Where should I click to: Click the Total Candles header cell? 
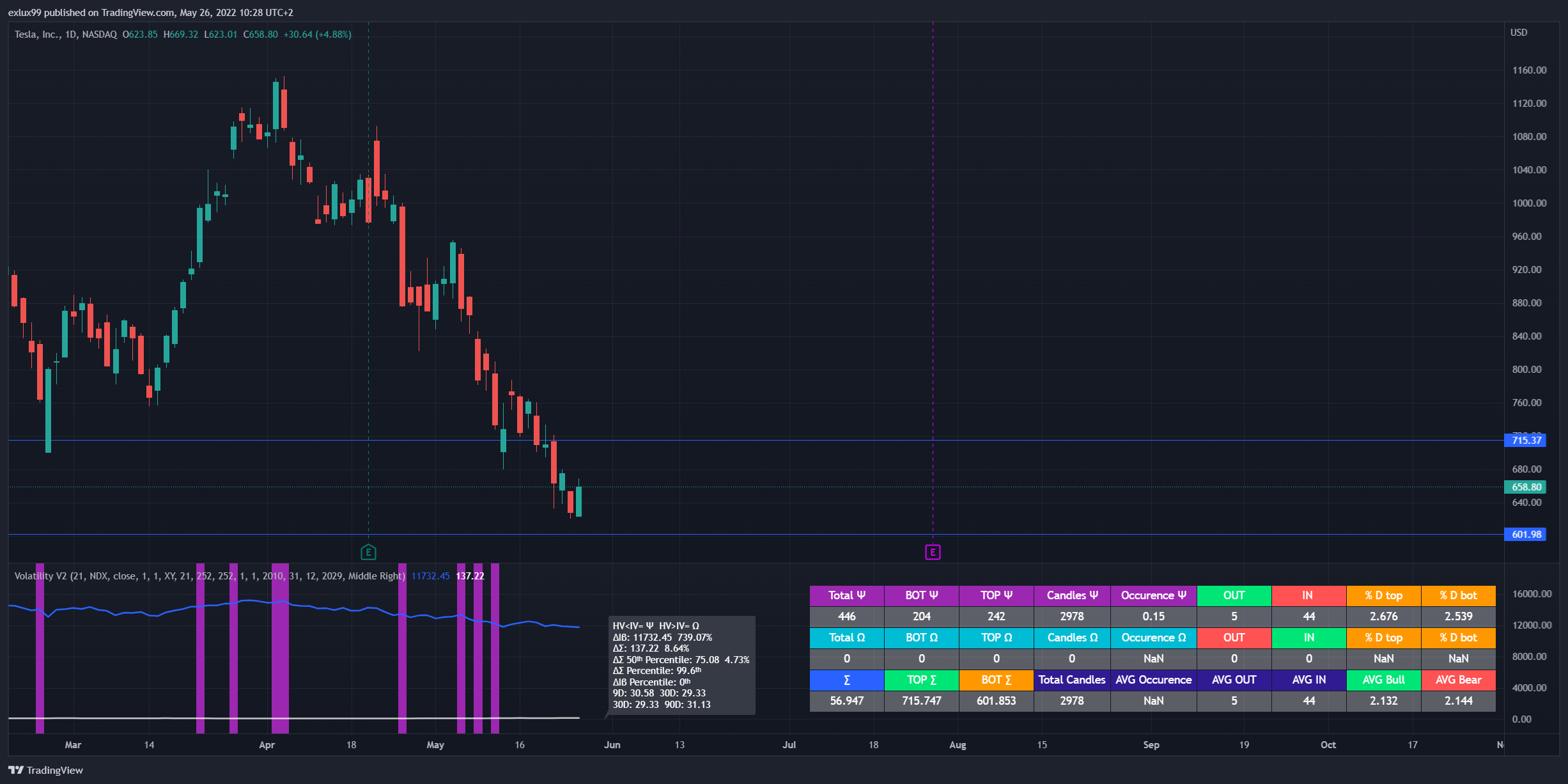[x=1072, y=680]
